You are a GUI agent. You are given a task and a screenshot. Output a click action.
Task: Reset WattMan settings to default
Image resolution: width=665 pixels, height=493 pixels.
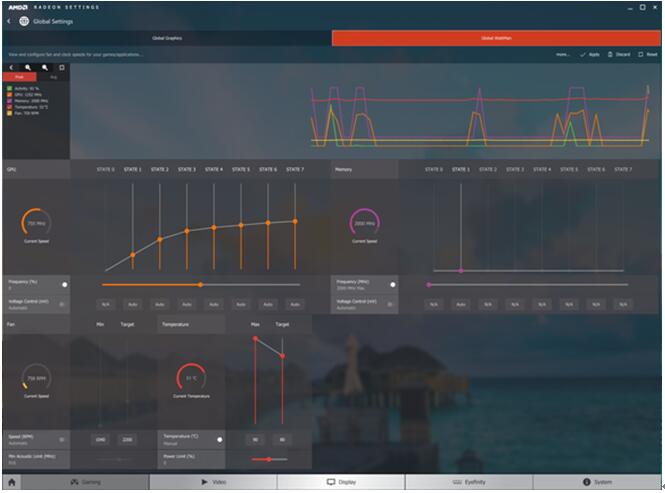click(648, 54)
